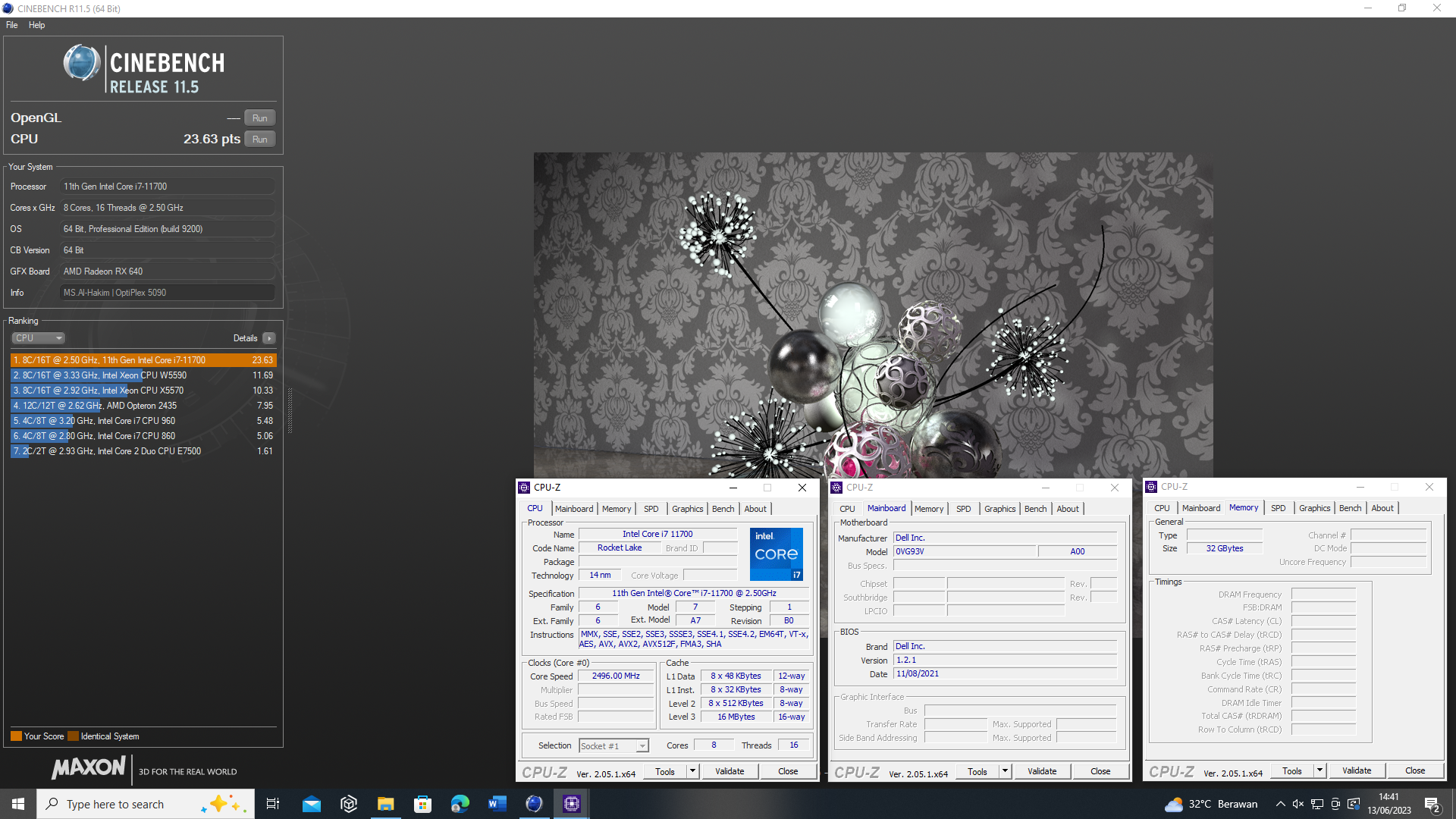Open the Help menu

click(x=36, y=25)
